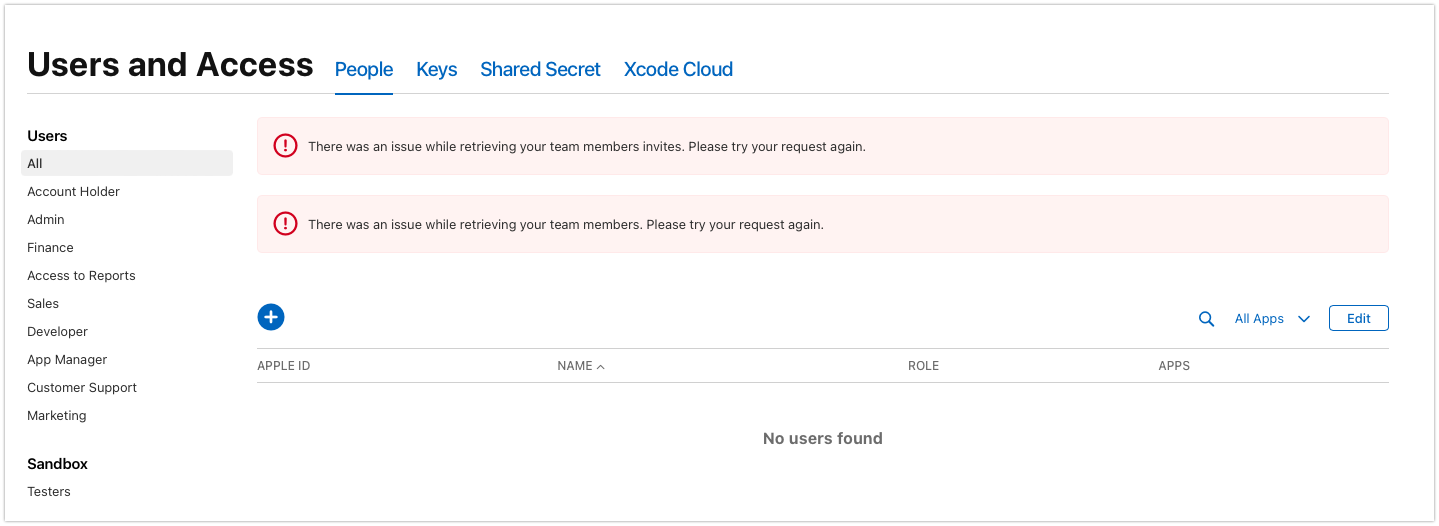The width and height of the screenshot is (1439, 526).
Task: Filter by the Developer role
Action: pyautogui.click(x=57, y=331)
